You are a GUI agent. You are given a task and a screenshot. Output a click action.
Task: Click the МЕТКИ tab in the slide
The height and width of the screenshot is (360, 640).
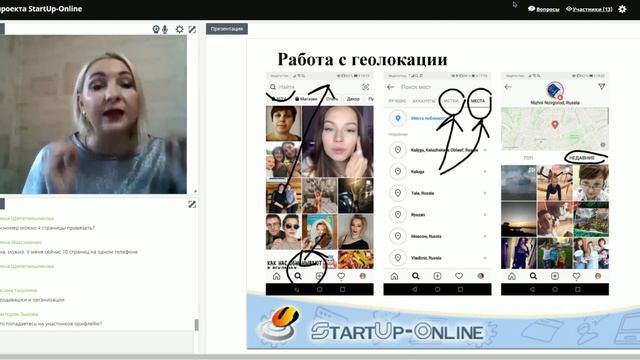(x=451, y=101)
